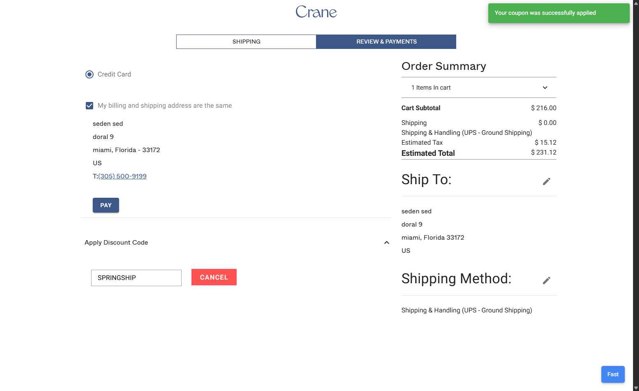Click the PAY button
This screenshot has width=639, height=391.
coord(106,205)
